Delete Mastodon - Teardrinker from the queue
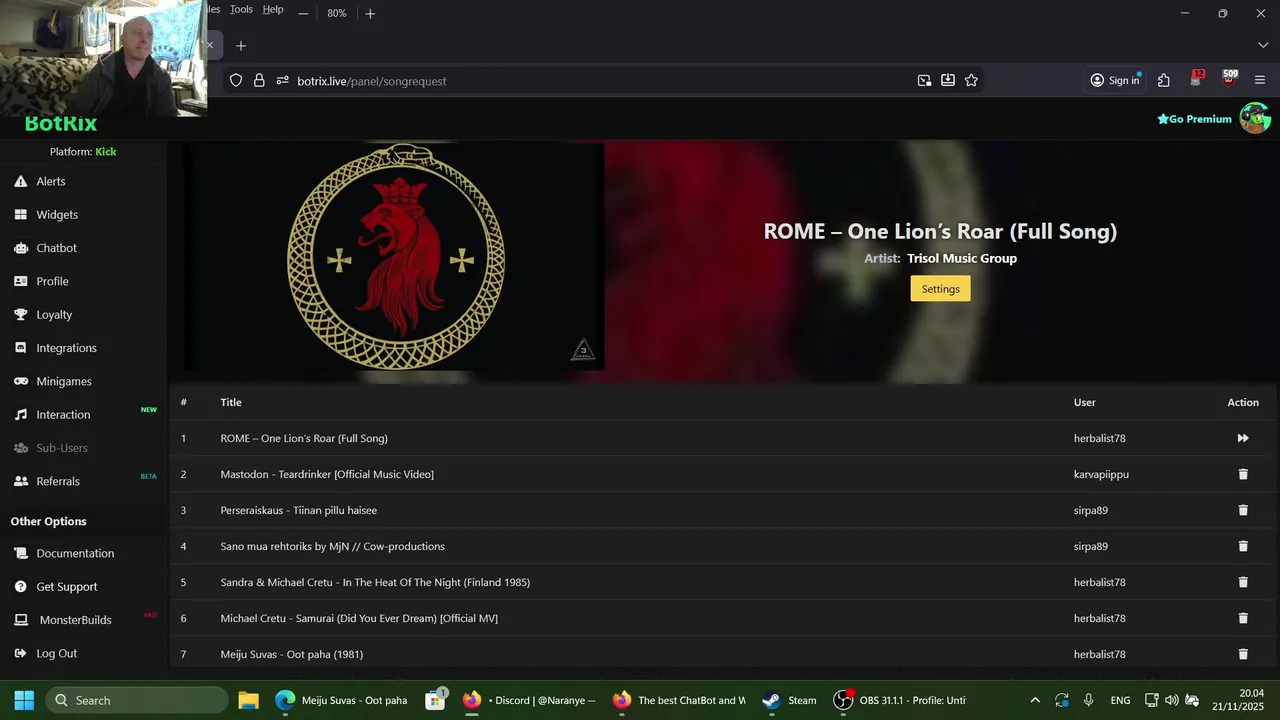This screenshot has height=720, width=1280. click(1243, 474)
